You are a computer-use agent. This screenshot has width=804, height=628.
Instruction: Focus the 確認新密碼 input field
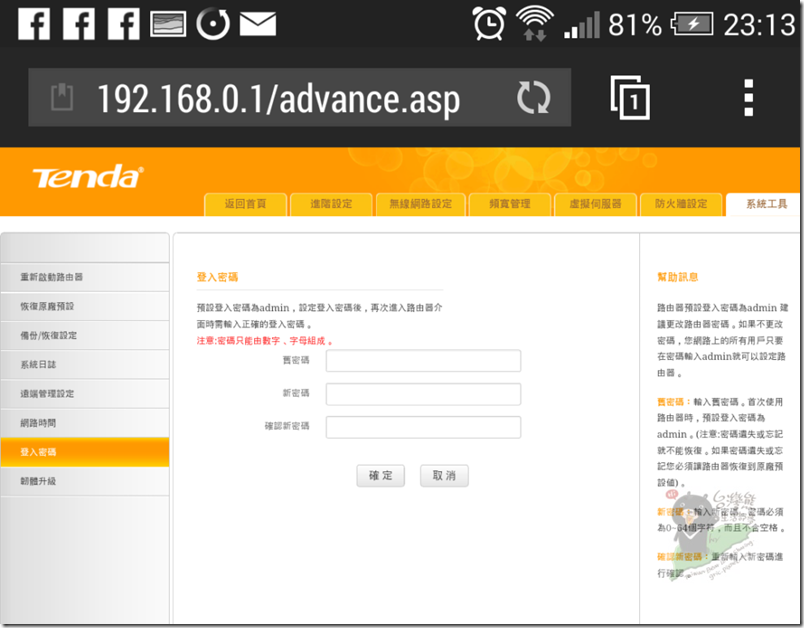pos(424,428)
